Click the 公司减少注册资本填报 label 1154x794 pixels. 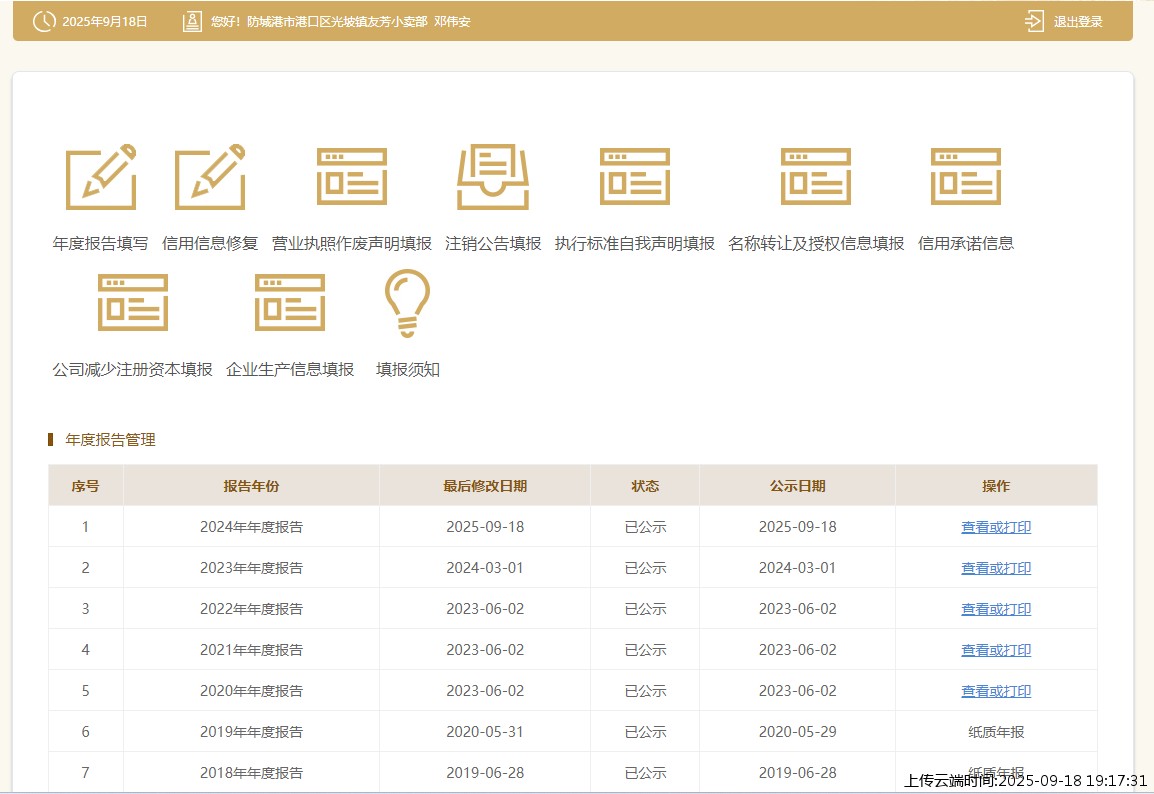click(132, 369)
